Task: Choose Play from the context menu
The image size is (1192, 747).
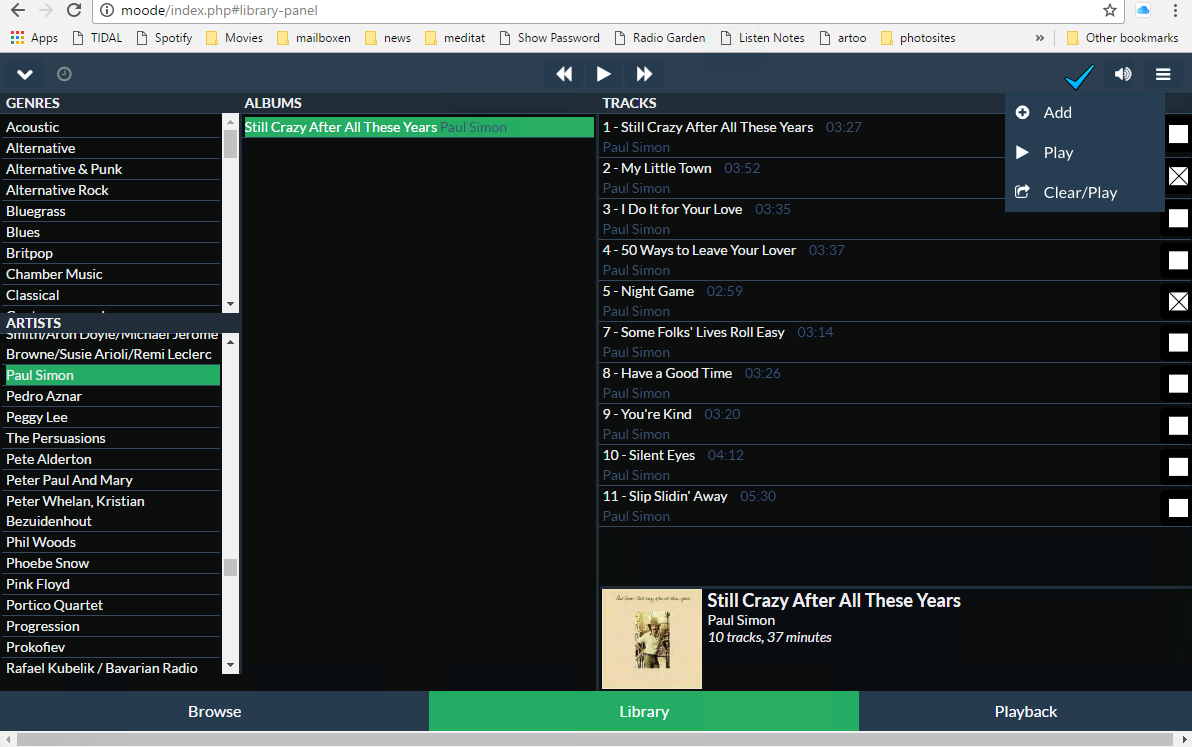Action: (1085, 153)
